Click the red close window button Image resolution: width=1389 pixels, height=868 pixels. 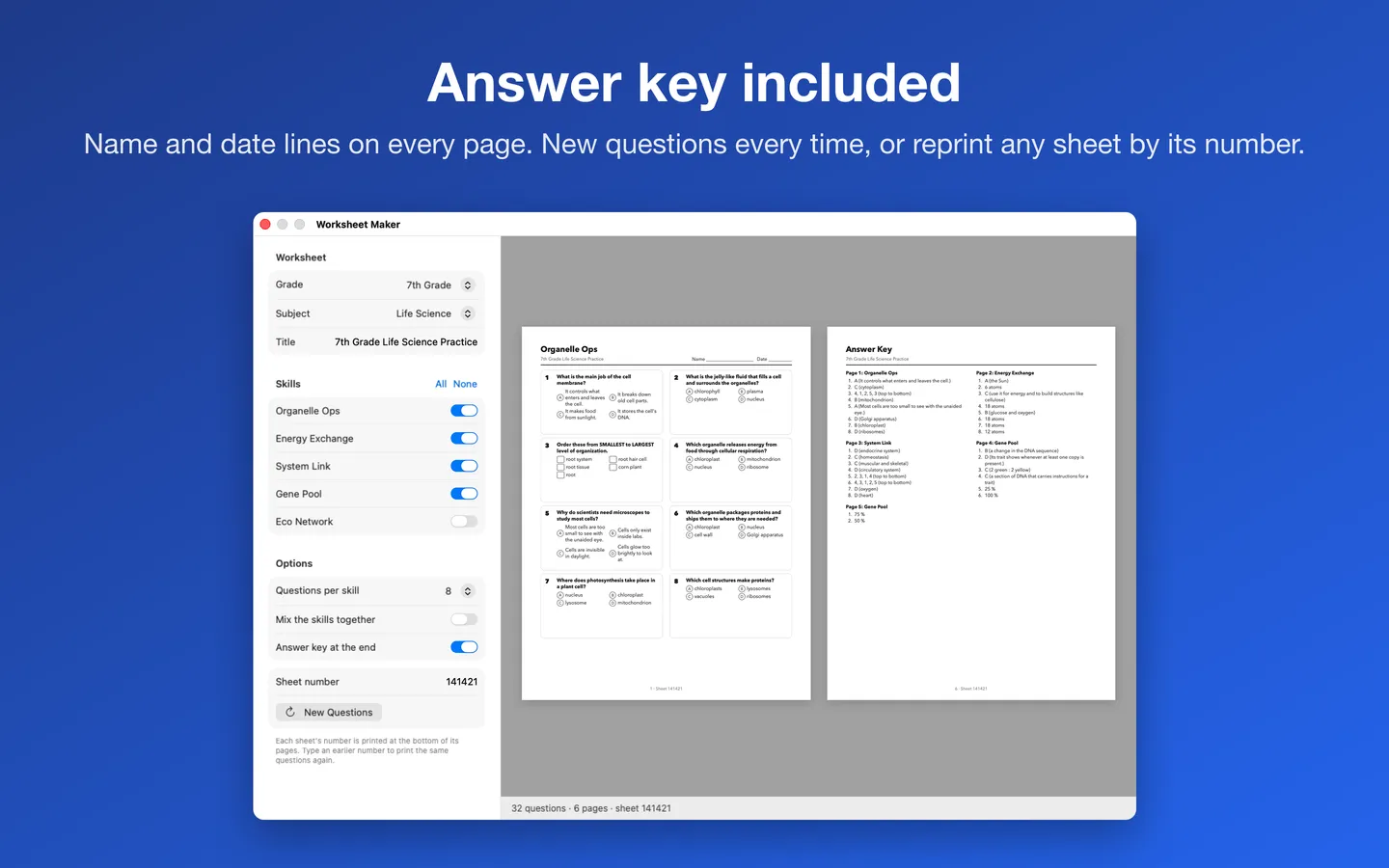pos(265,224)
